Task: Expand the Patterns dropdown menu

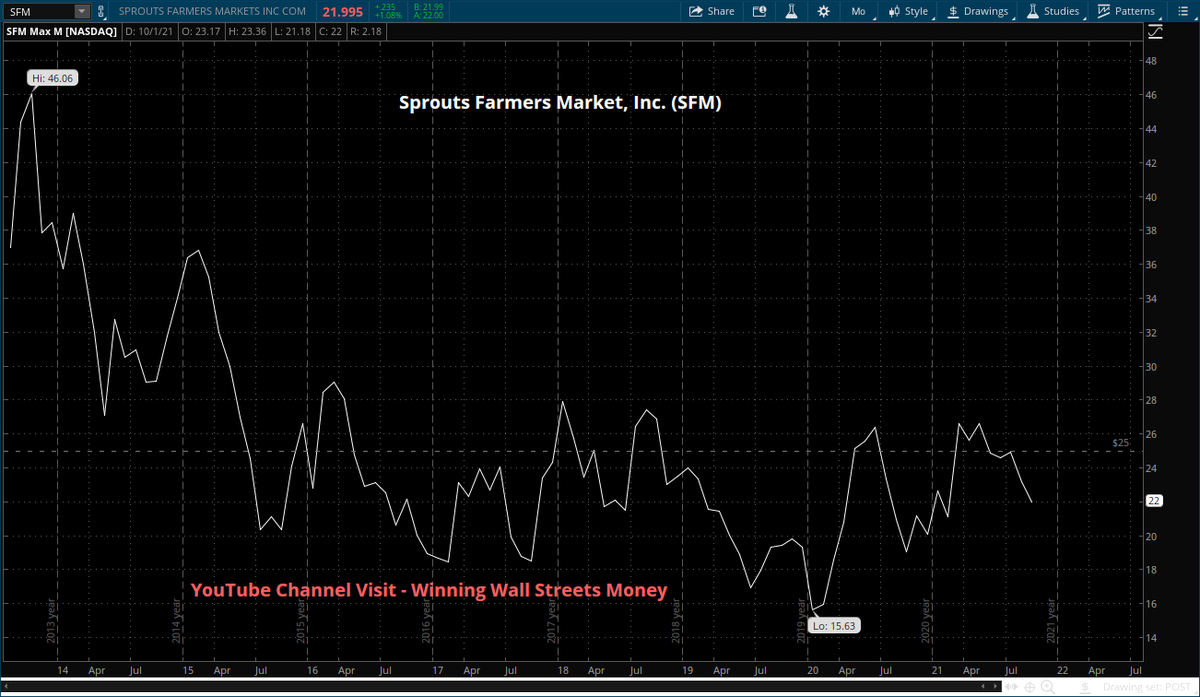Action: [x=1127, y=11]
